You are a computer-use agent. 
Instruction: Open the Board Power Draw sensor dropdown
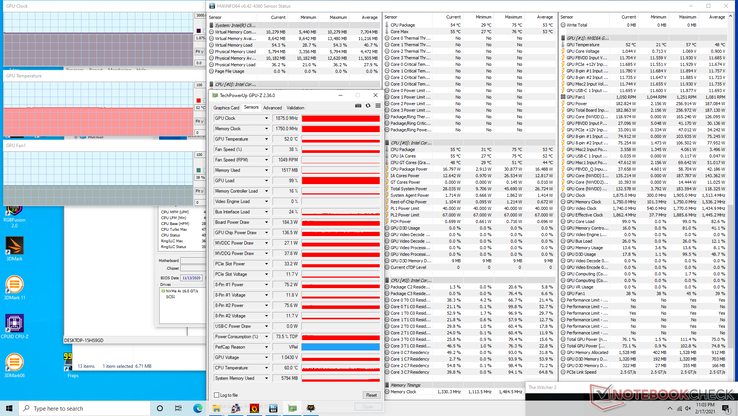coord(266,222)
